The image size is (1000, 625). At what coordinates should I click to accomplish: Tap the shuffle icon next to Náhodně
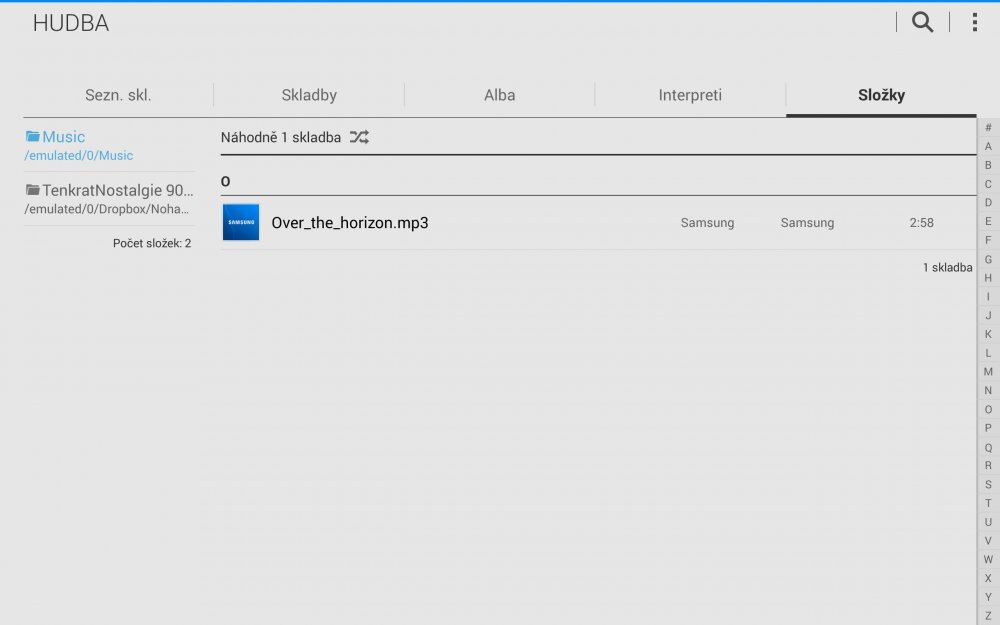[x=359, y=137]
